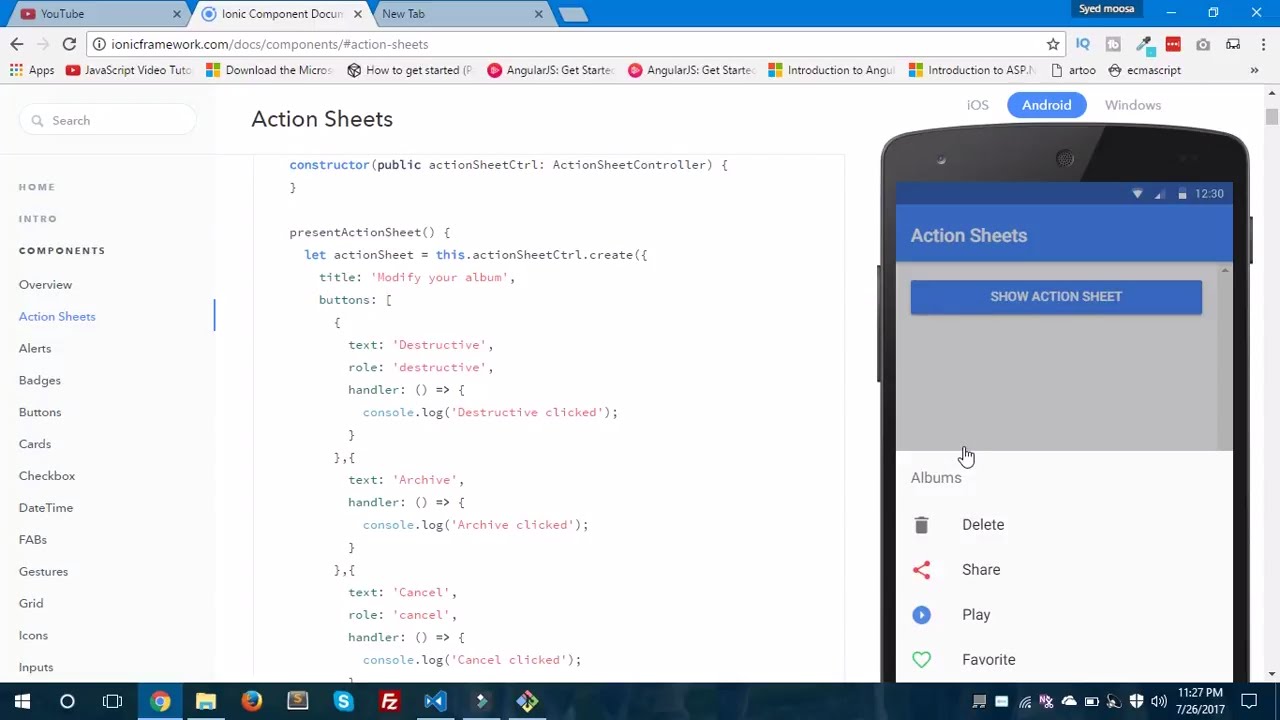Open File Explorer from the taskbar
Screen dimensions: 1280x720
point(206,701)
